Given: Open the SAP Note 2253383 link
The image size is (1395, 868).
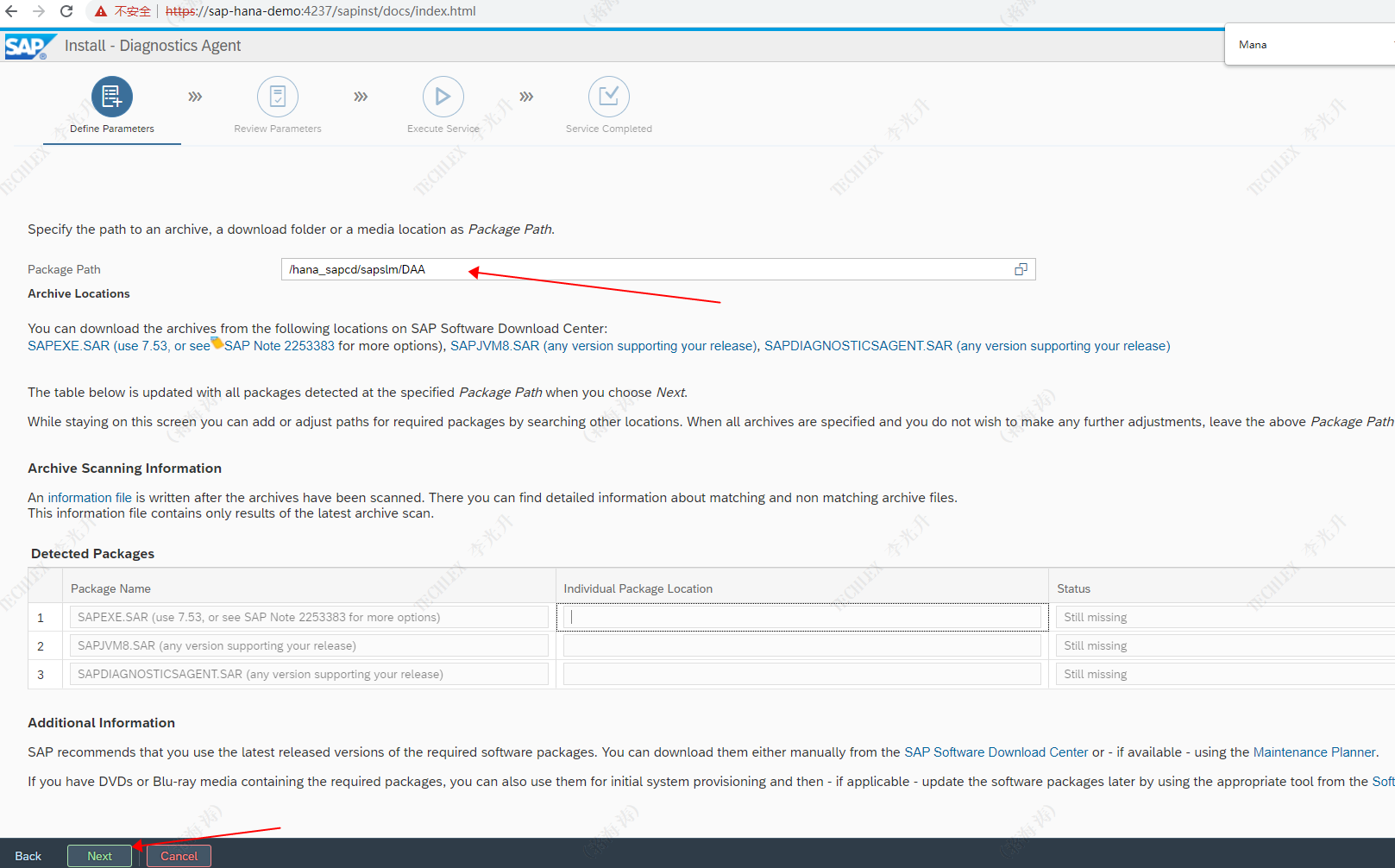Looking at the screenshot, I should point(280,346).
